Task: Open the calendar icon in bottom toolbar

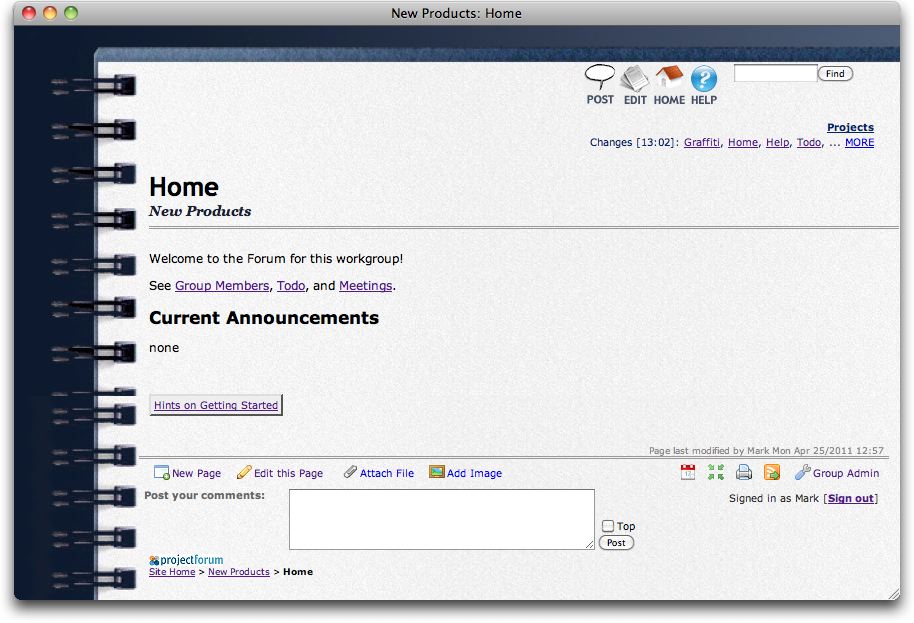Action: [688, 472]
